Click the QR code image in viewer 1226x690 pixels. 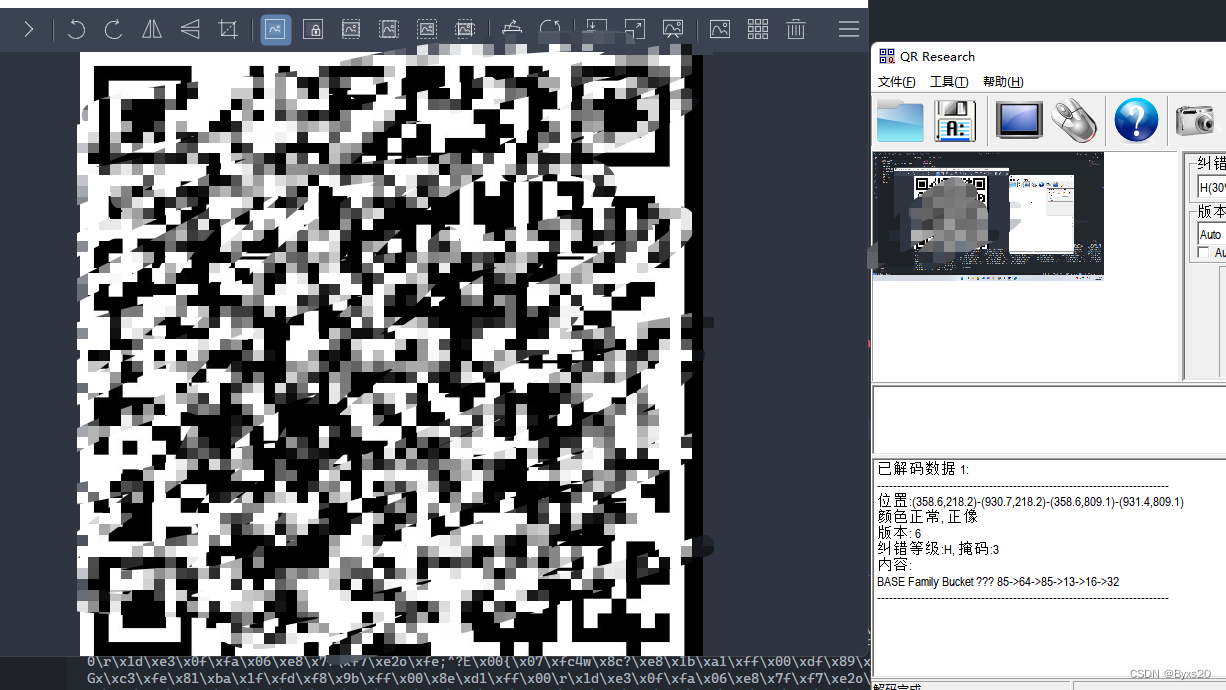coord(391,353)
